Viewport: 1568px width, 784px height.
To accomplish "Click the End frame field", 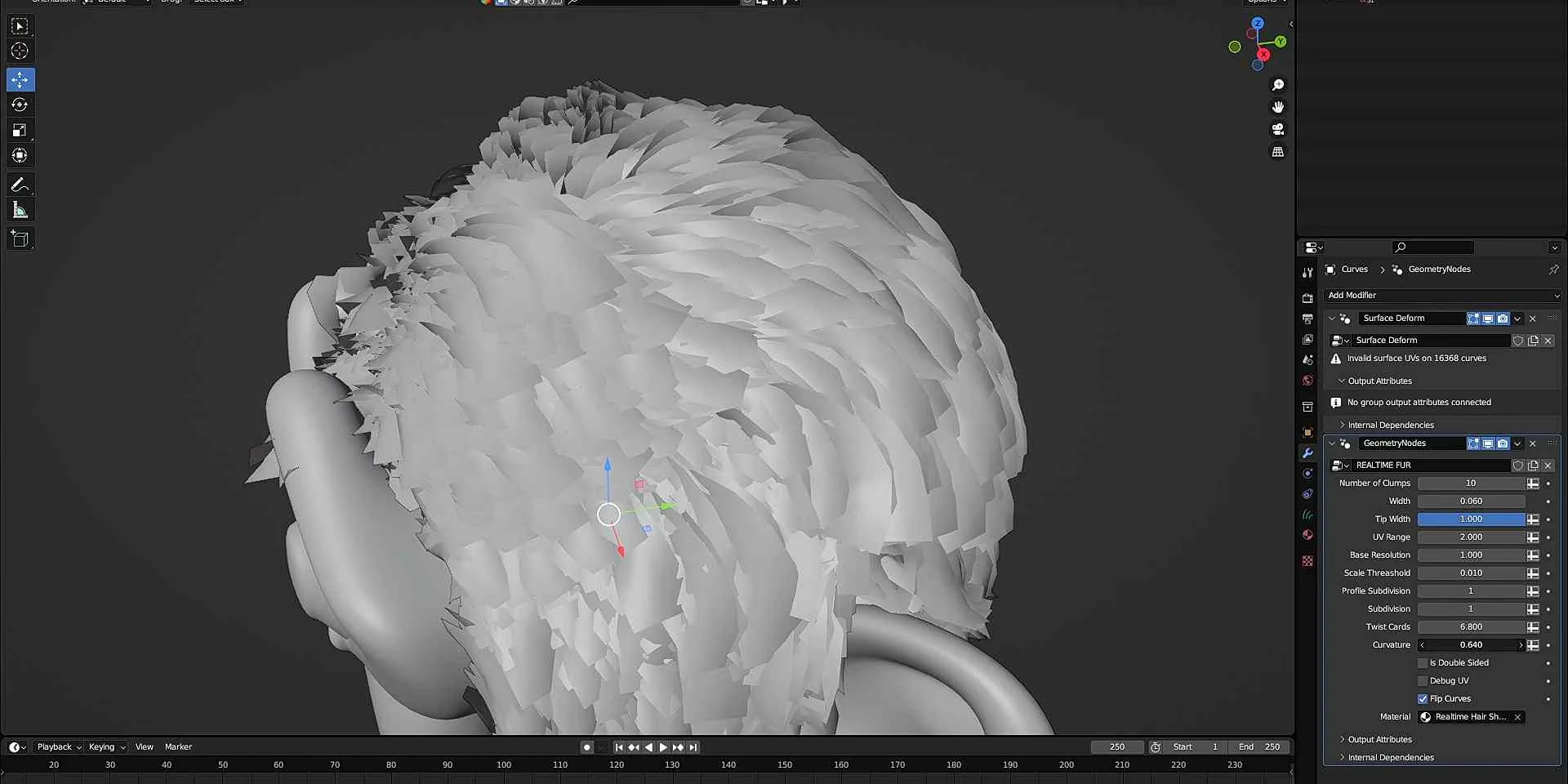I will pyautogui.click(x=1259, y=747).
